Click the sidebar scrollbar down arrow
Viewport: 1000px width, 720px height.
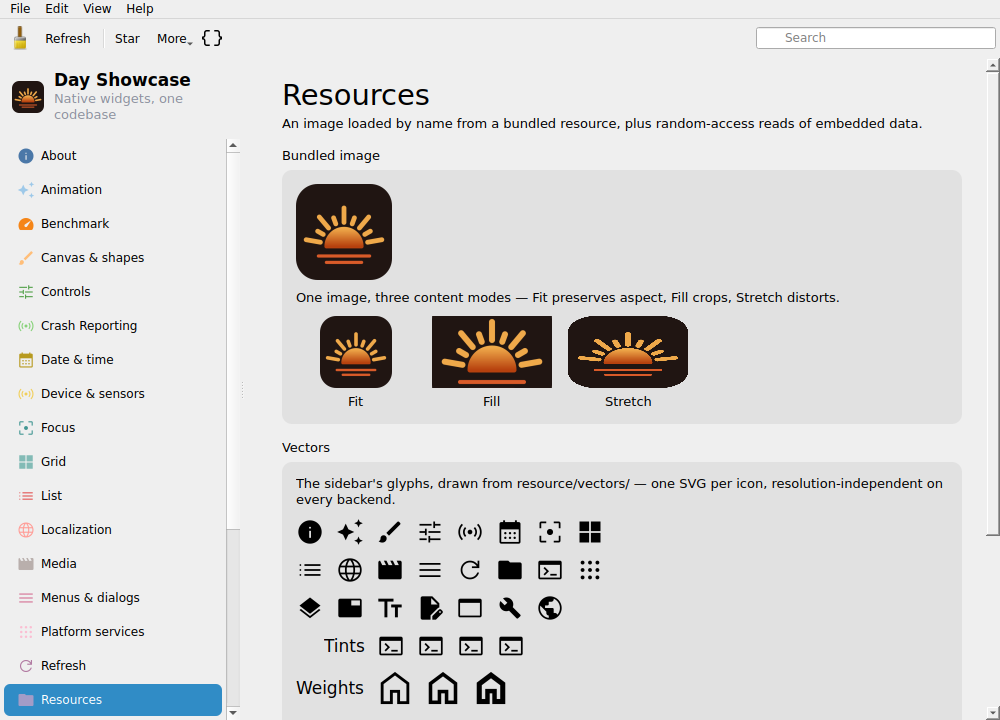tap(233, 713)
